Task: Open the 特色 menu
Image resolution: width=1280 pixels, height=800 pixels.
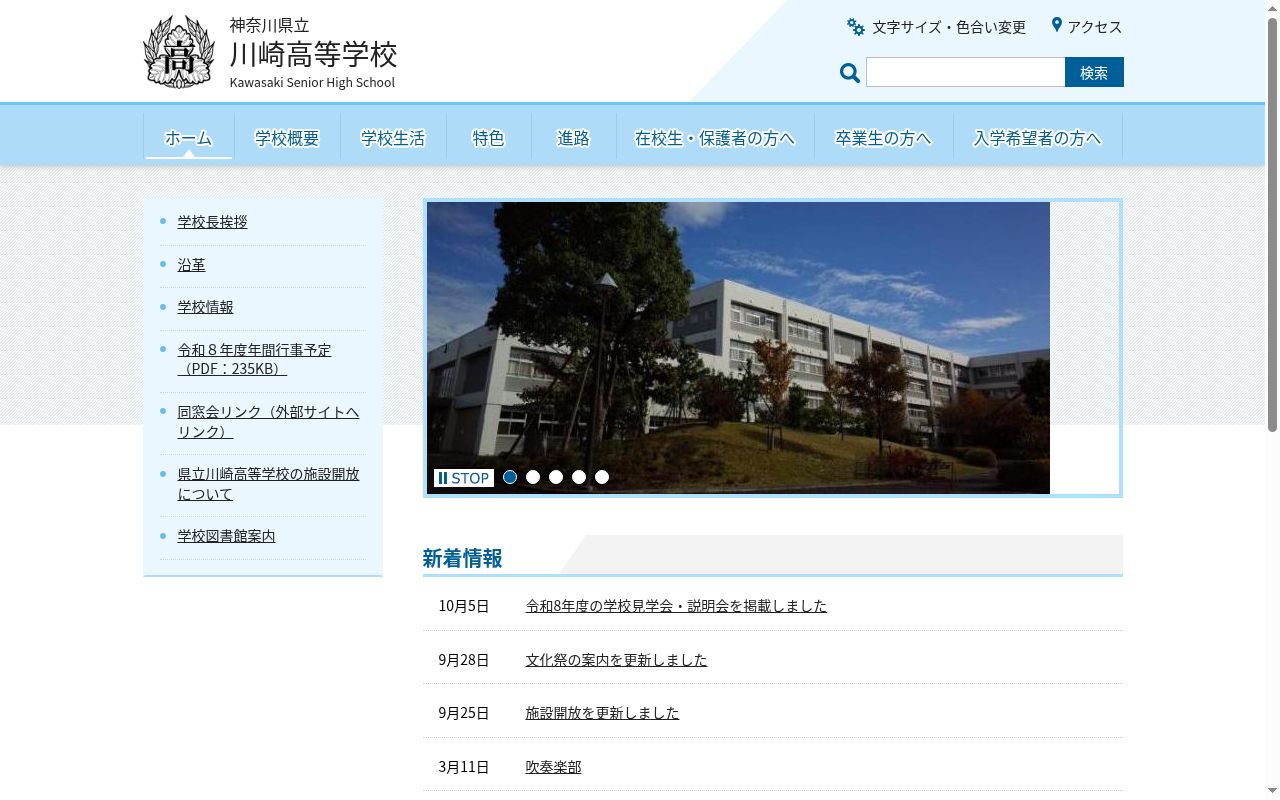Action: 489,137
